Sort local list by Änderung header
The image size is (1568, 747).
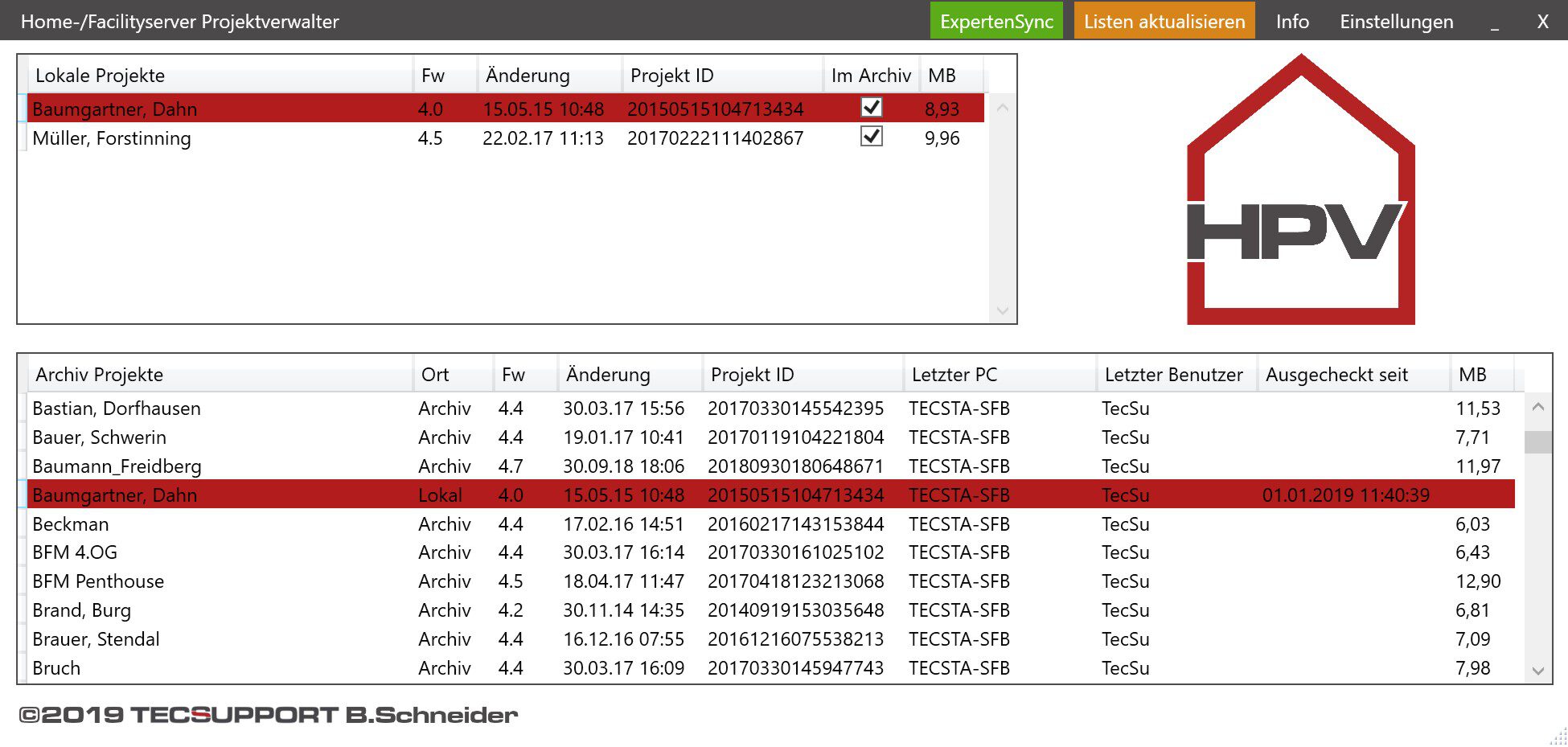click(x=549, y=76)
